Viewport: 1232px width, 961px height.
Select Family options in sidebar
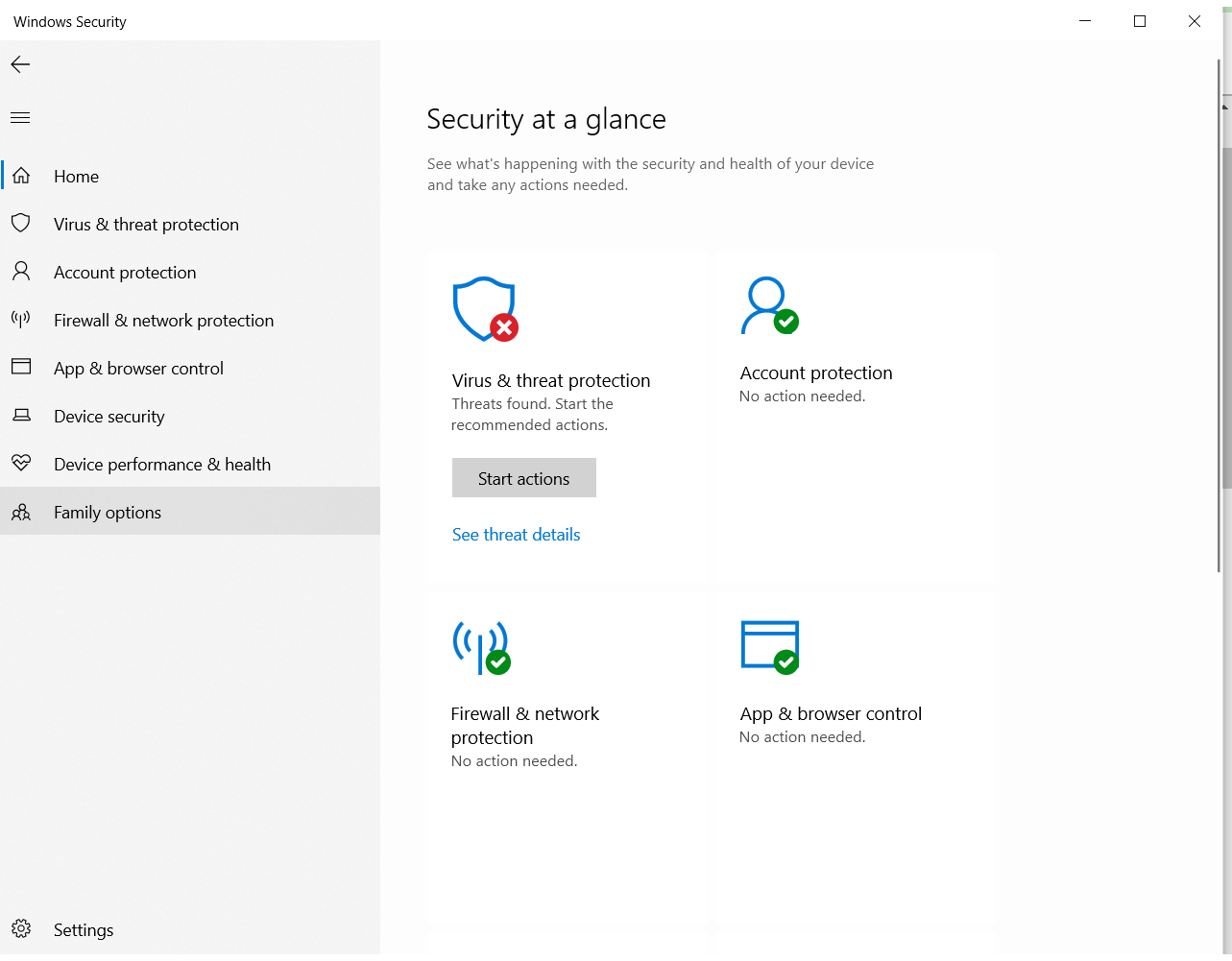(190, 512)
